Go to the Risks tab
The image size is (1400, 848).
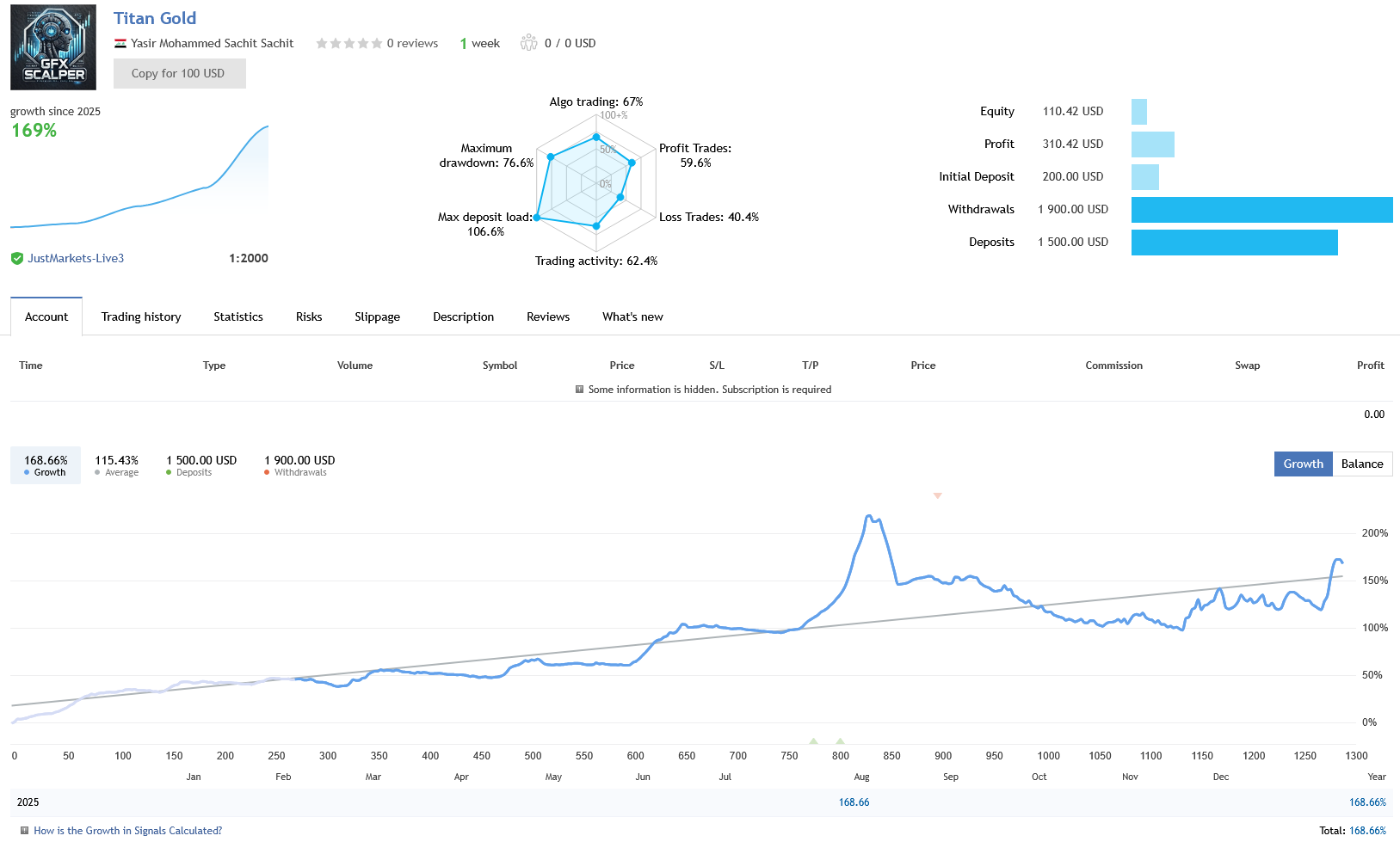pos(309,316)
